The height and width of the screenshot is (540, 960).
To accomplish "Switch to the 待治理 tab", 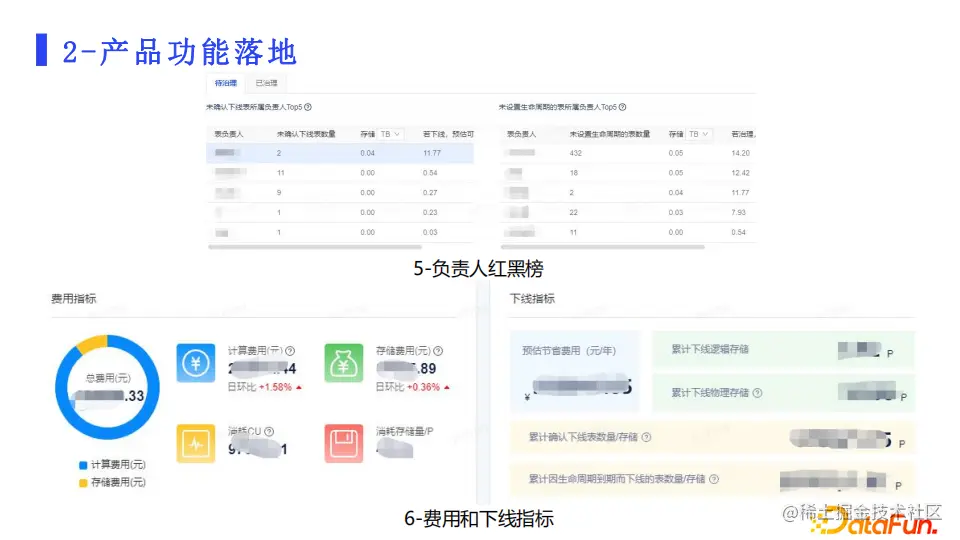I will tap(226, 83).
